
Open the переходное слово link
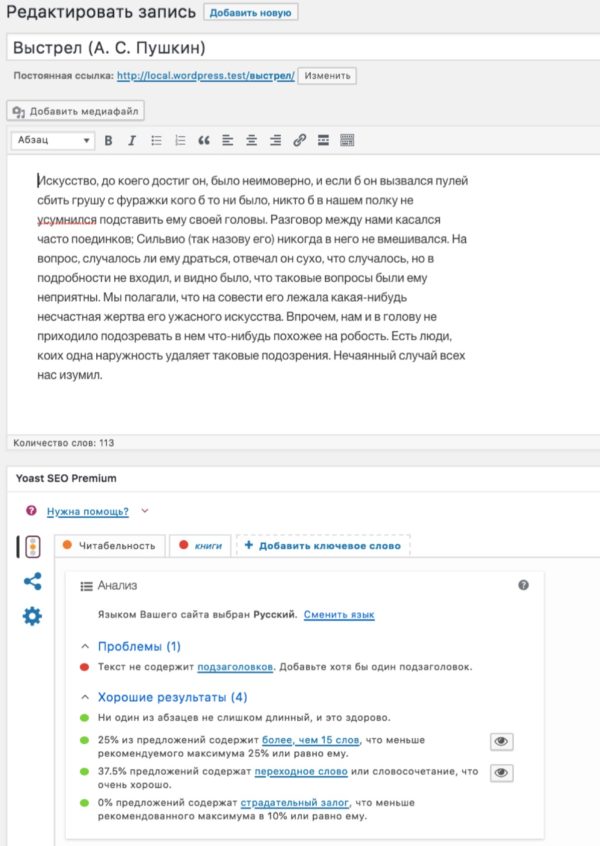pos(301,771)
